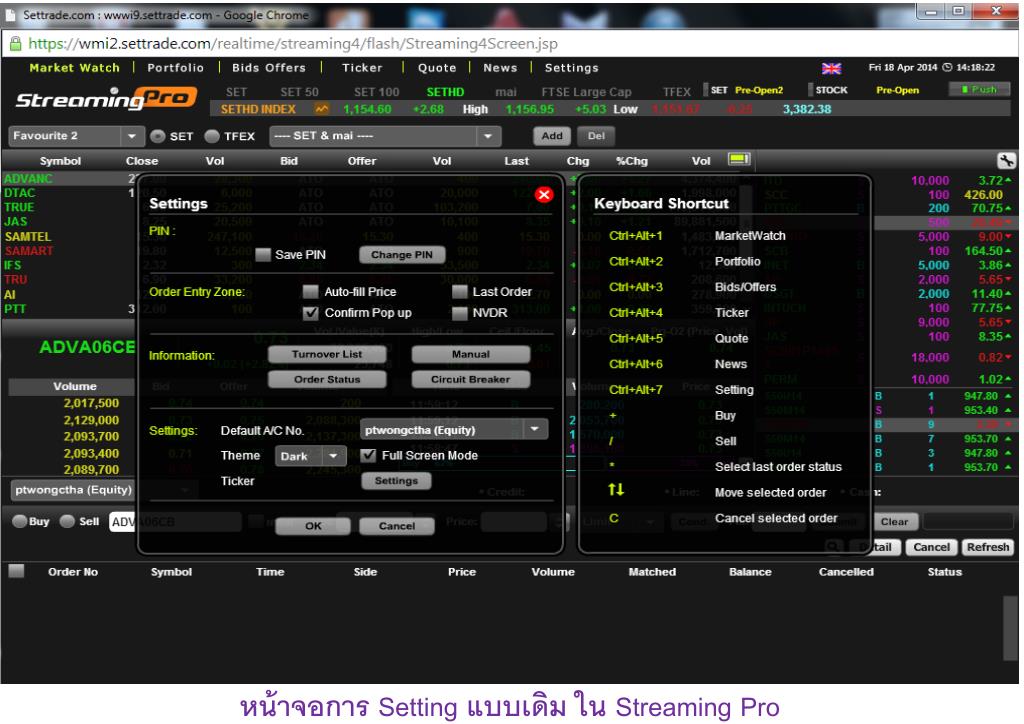This screenshot has width=1024, height=724.
Task: Select the Buy radio button
Action: (x=20, y=521)
